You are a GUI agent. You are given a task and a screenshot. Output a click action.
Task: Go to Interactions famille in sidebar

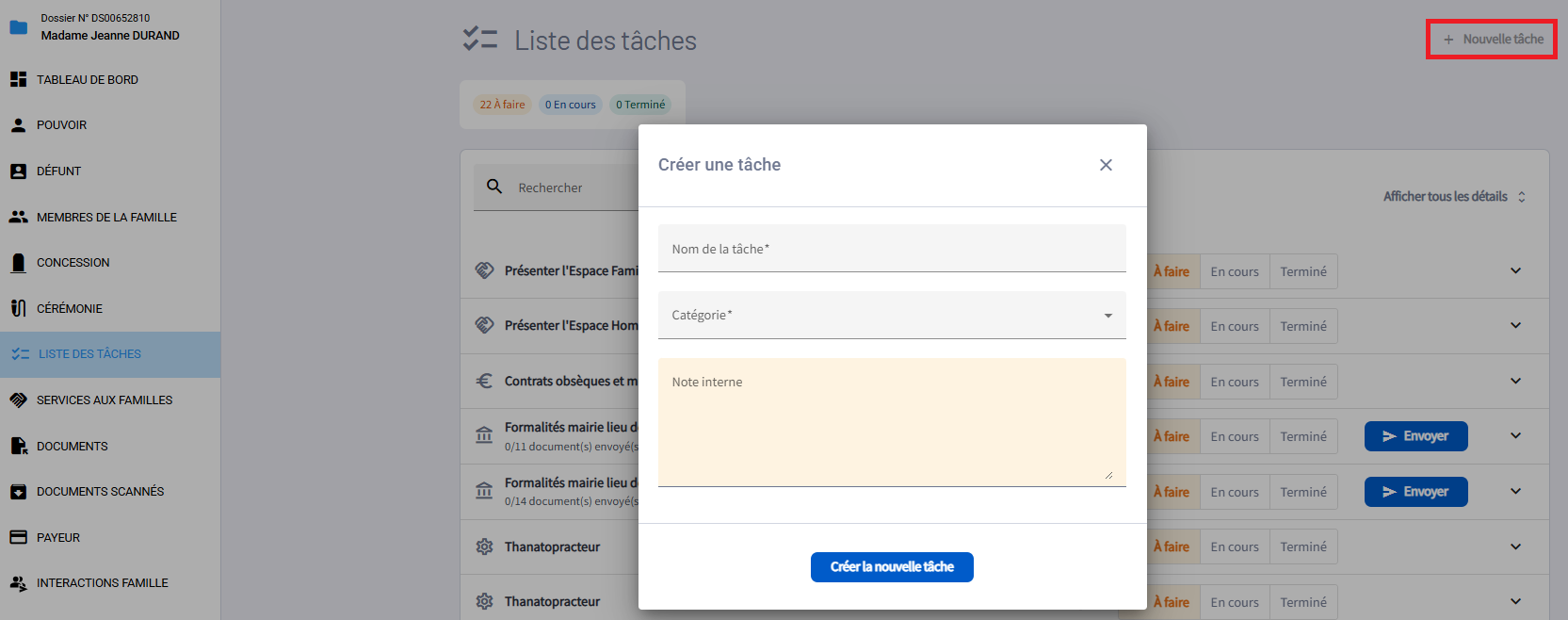[x=102, y=583]
